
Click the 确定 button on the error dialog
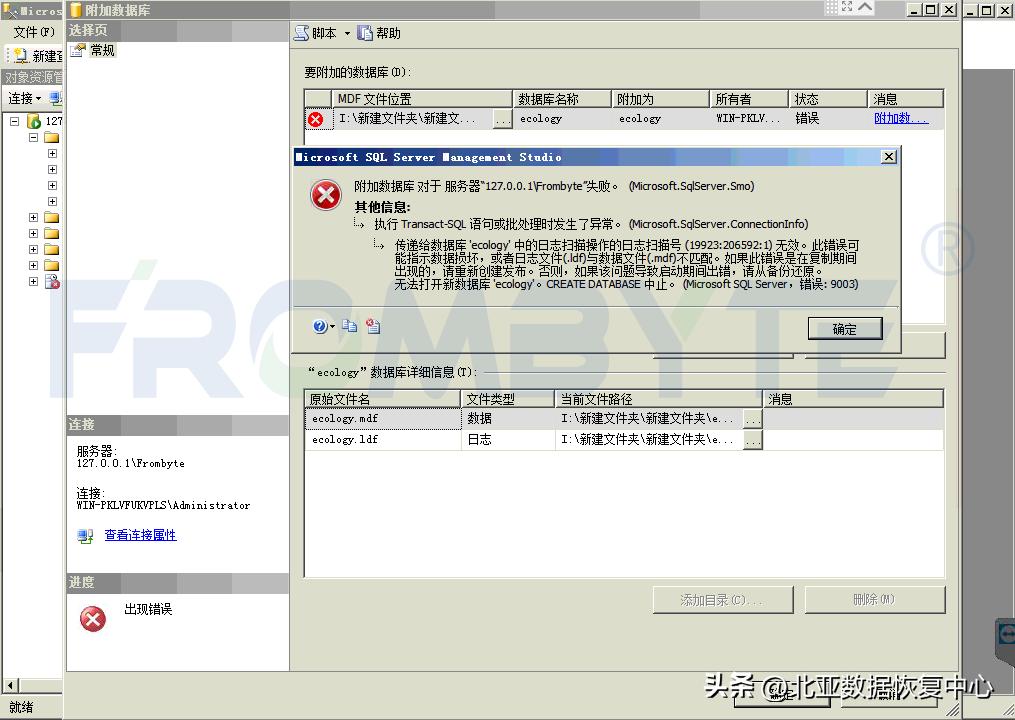(x=845, y=328)
